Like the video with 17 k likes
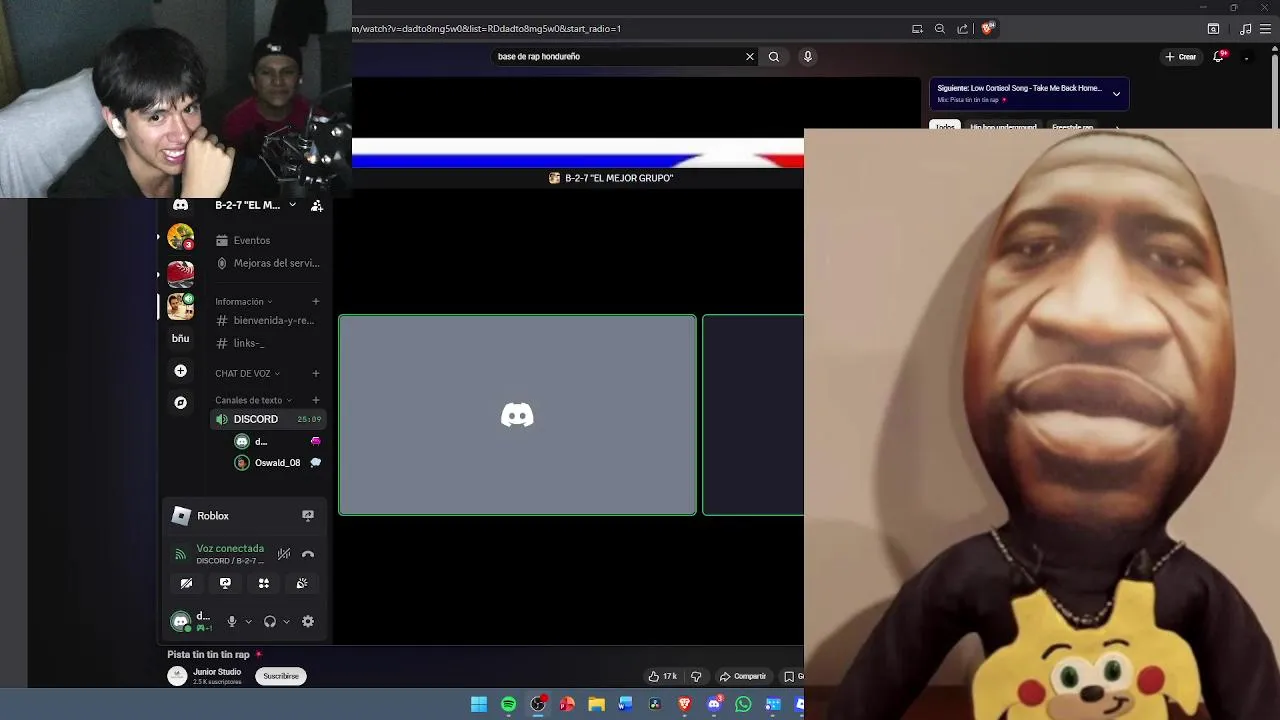Screen dimensions: 1280x720 [x=663, y=676]
